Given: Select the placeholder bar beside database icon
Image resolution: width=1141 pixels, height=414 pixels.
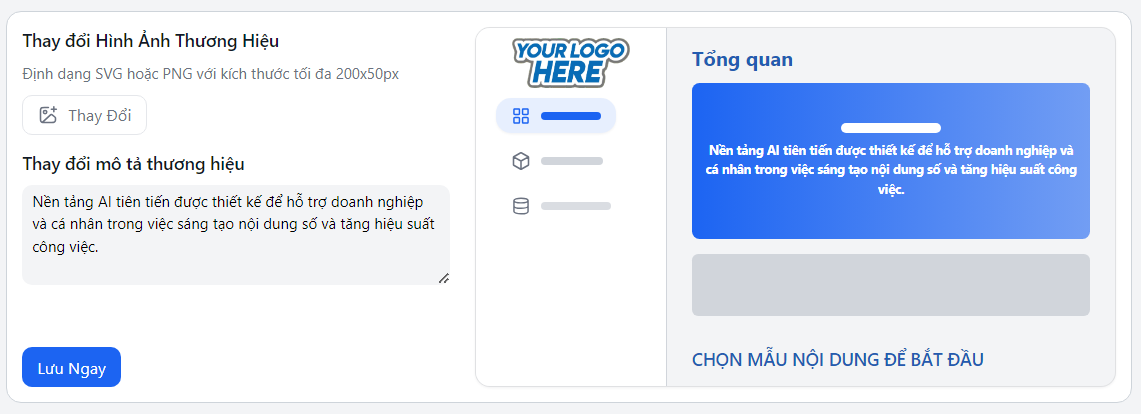Looking at the screenshot, I should 575,206.
